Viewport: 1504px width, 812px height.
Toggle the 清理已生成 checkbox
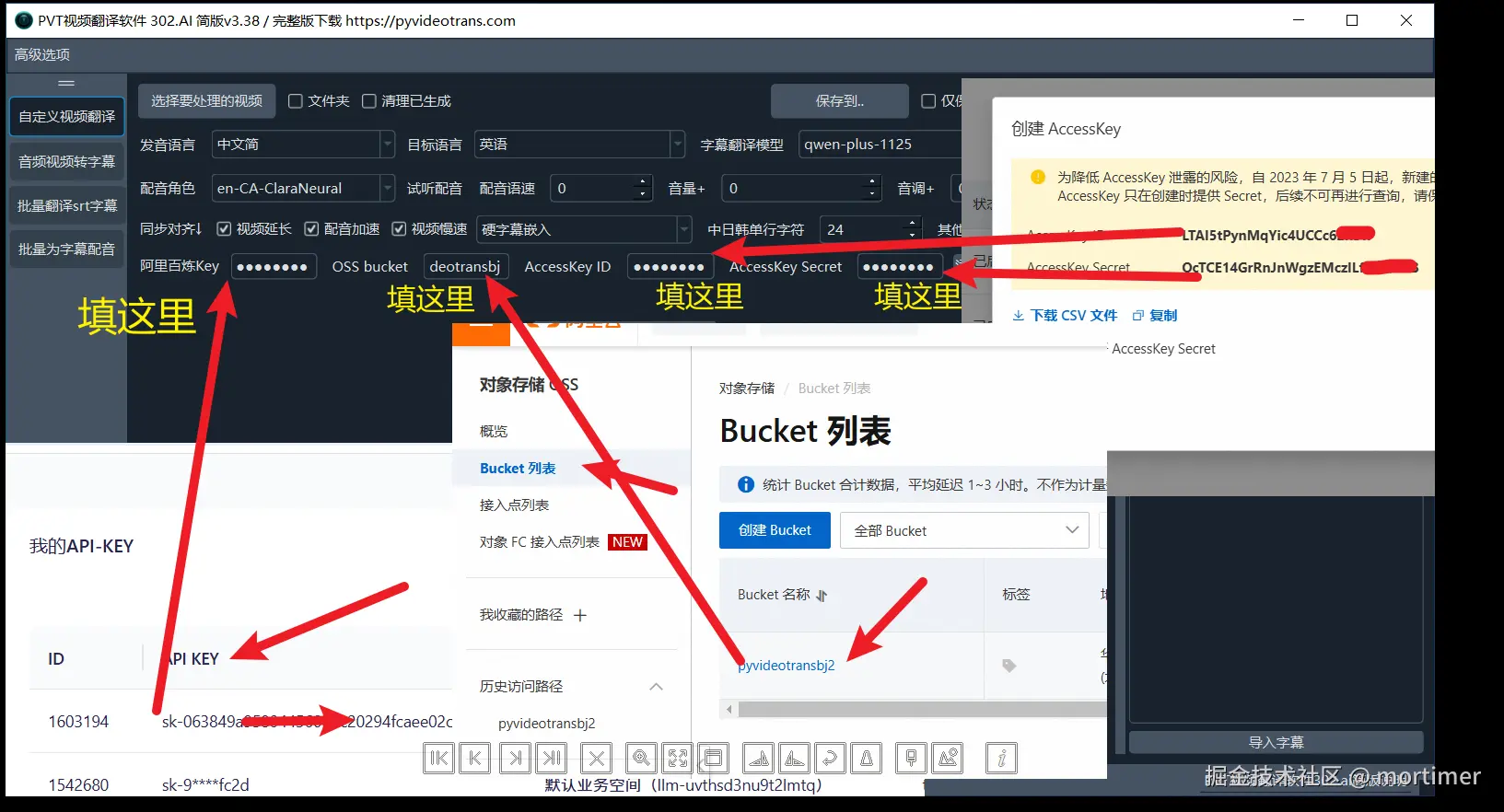point(369,101)
